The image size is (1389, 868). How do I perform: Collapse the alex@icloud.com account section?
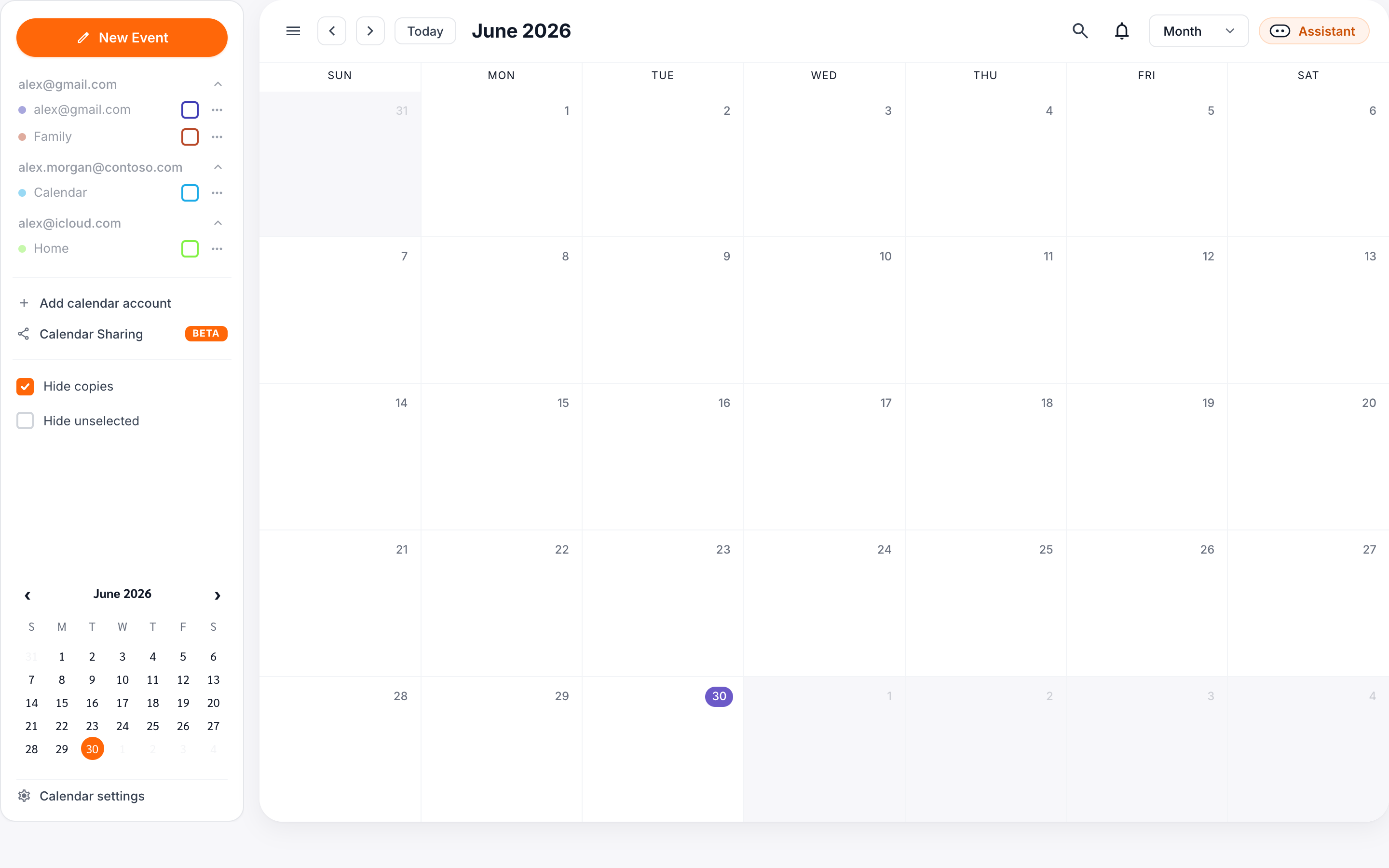pyautogui.click(x=218, y=223)
